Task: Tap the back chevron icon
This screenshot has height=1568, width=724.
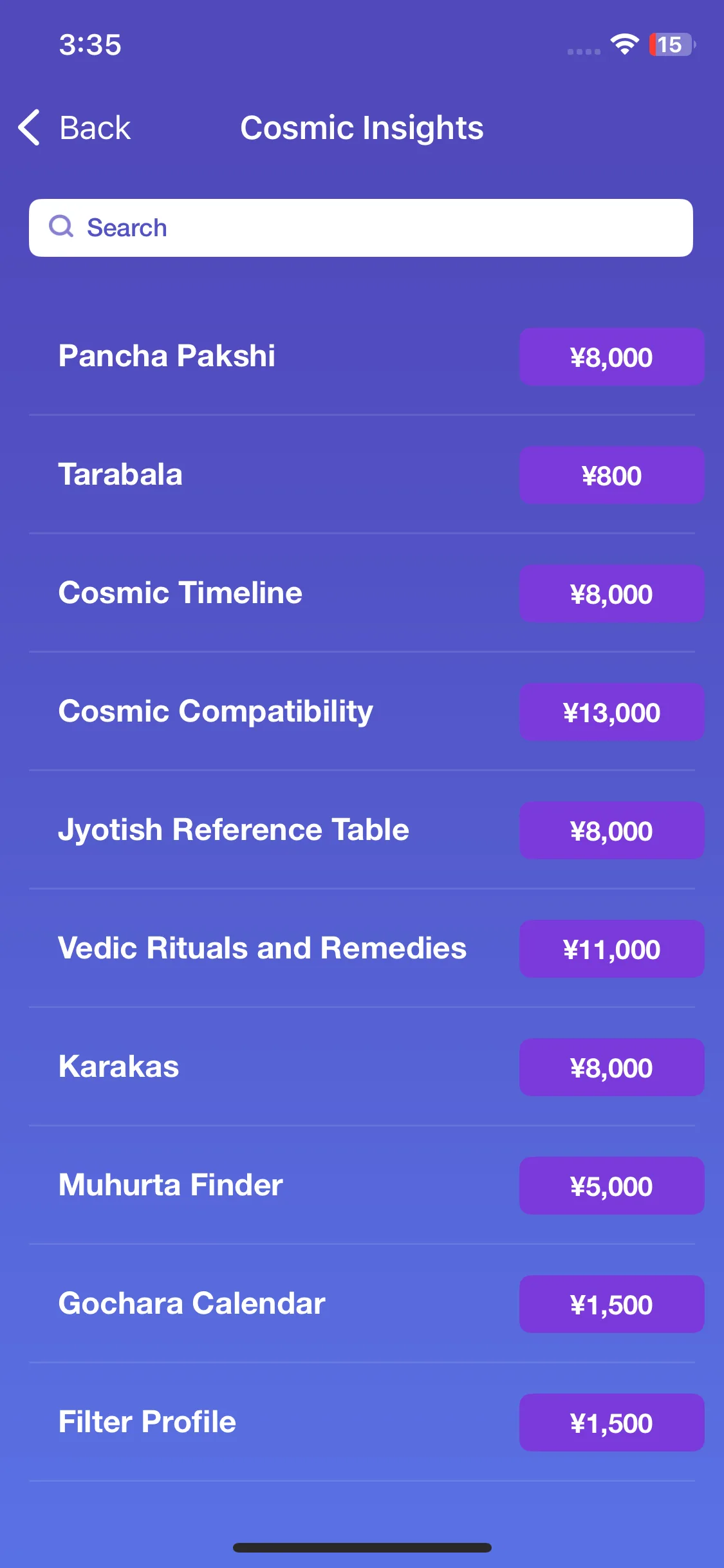Action: click(x=30, y=127)
